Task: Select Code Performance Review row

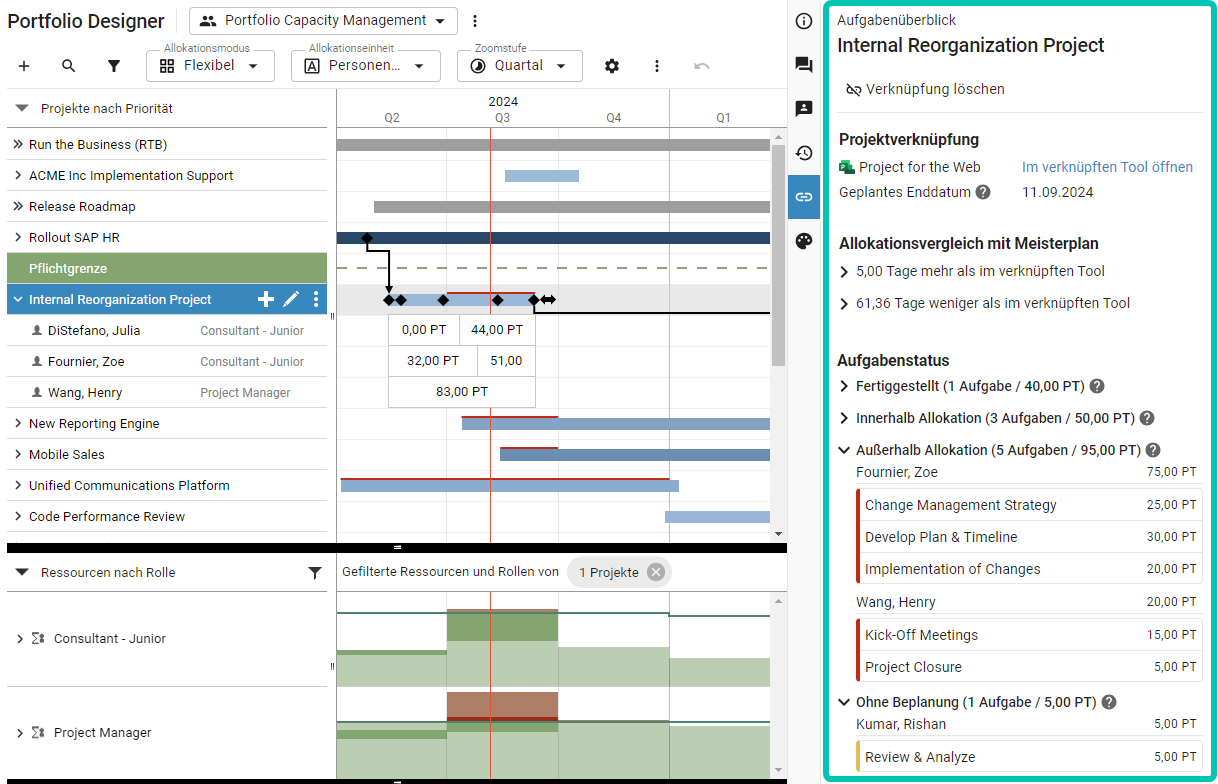Action: tap(167, 516)
